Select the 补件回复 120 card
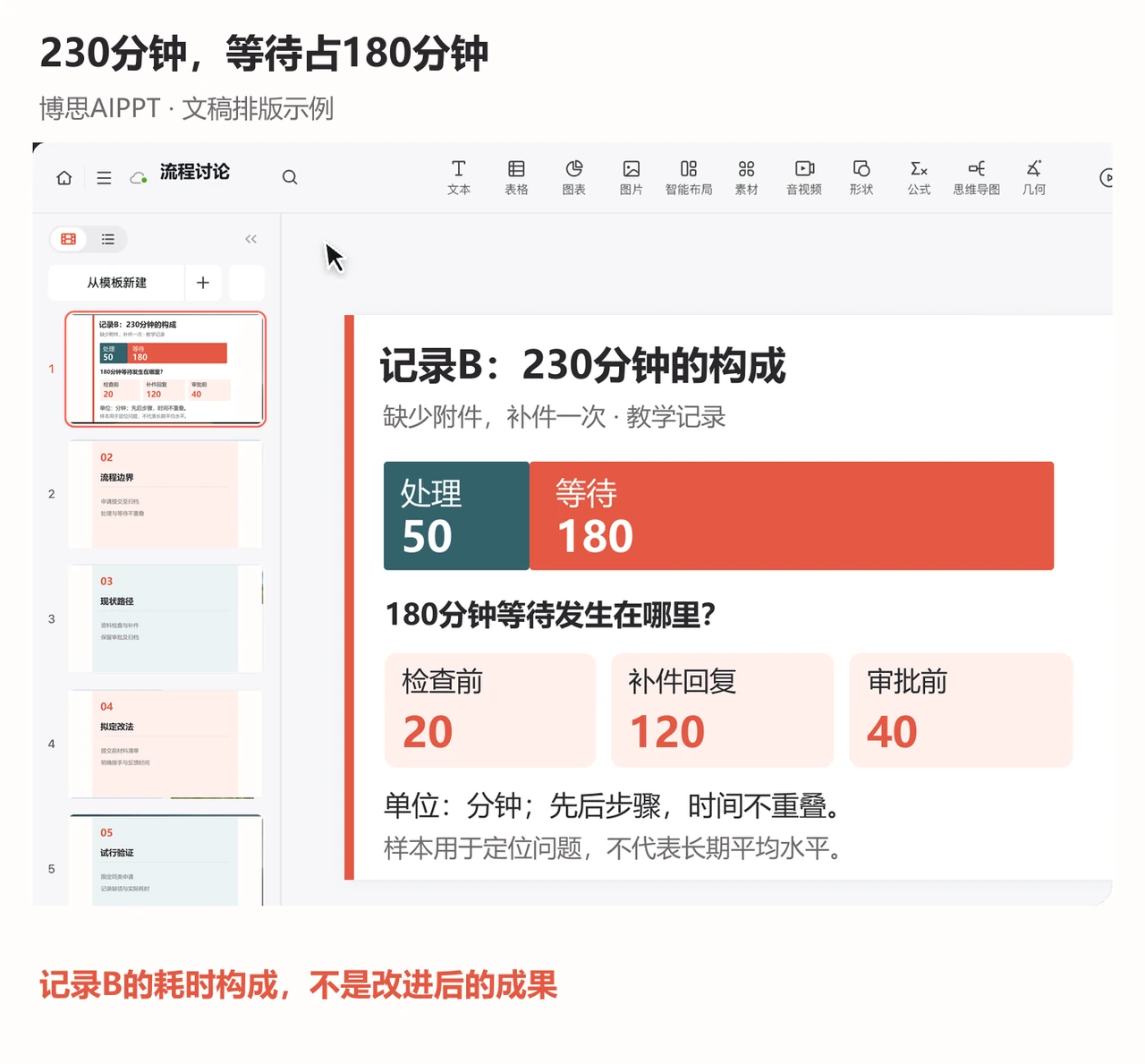The width and height of the screenshot is (1145, 1064). tap(723, 711)
